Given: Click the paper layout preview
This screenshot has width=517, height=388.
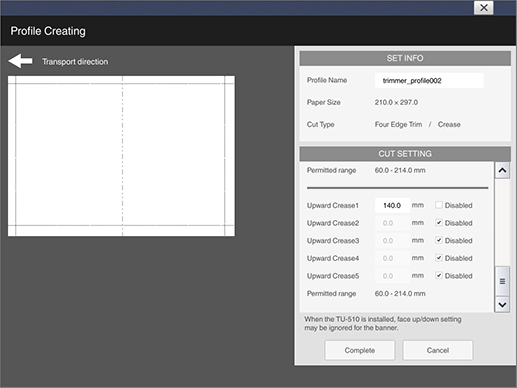Looking at the screenshot, I should (x=121, y=156).
